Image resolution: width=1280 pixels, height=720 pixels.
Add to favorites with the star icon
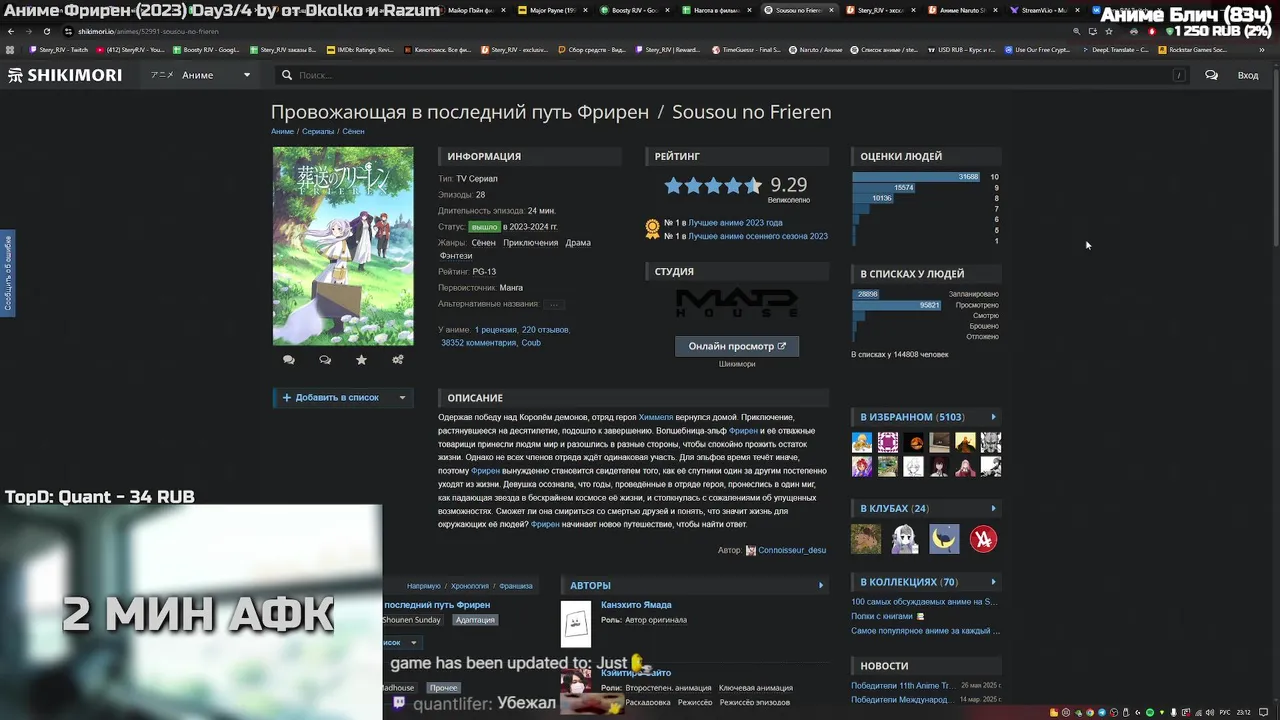click(361, 360)
